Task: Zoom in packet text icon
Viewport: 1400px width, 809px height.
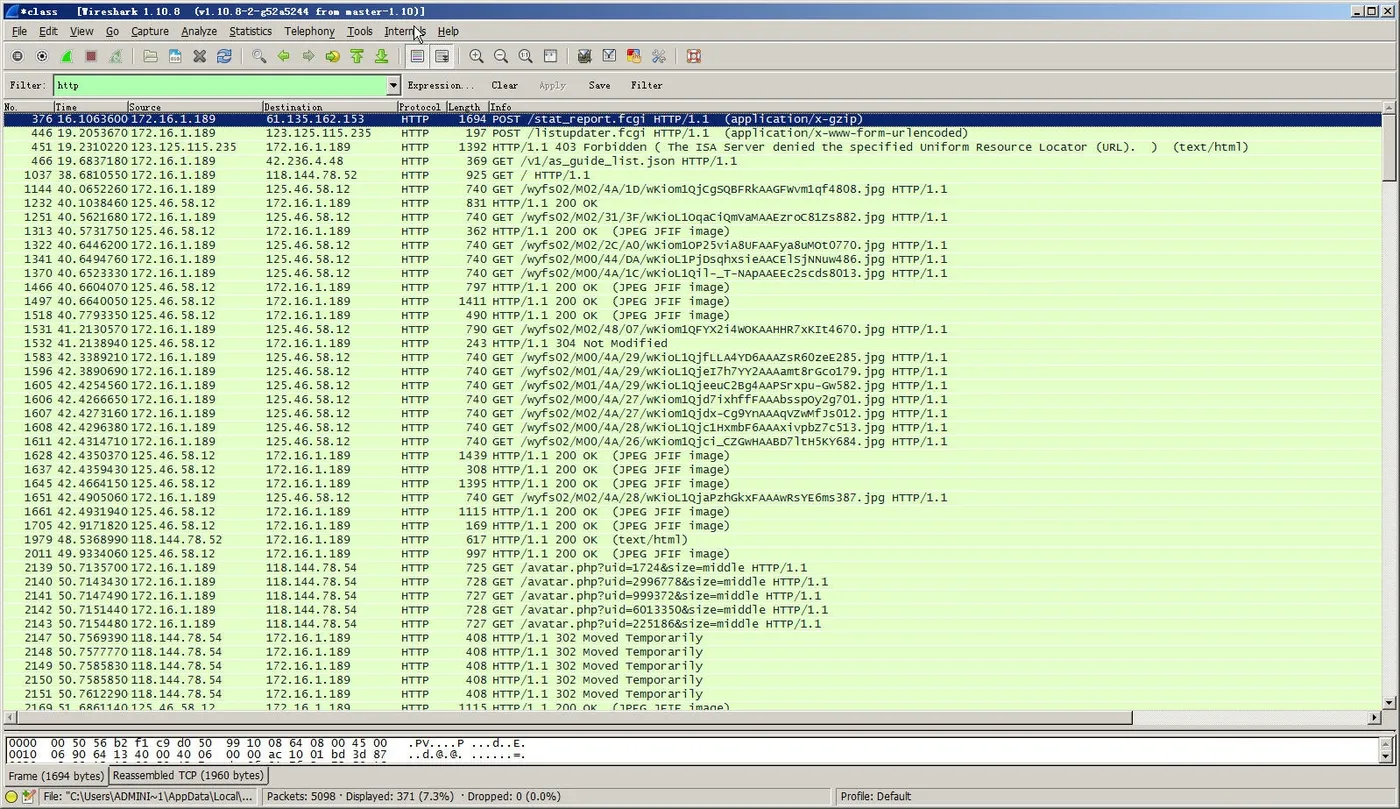Action: pyautogui.click(x=476, y=57)
